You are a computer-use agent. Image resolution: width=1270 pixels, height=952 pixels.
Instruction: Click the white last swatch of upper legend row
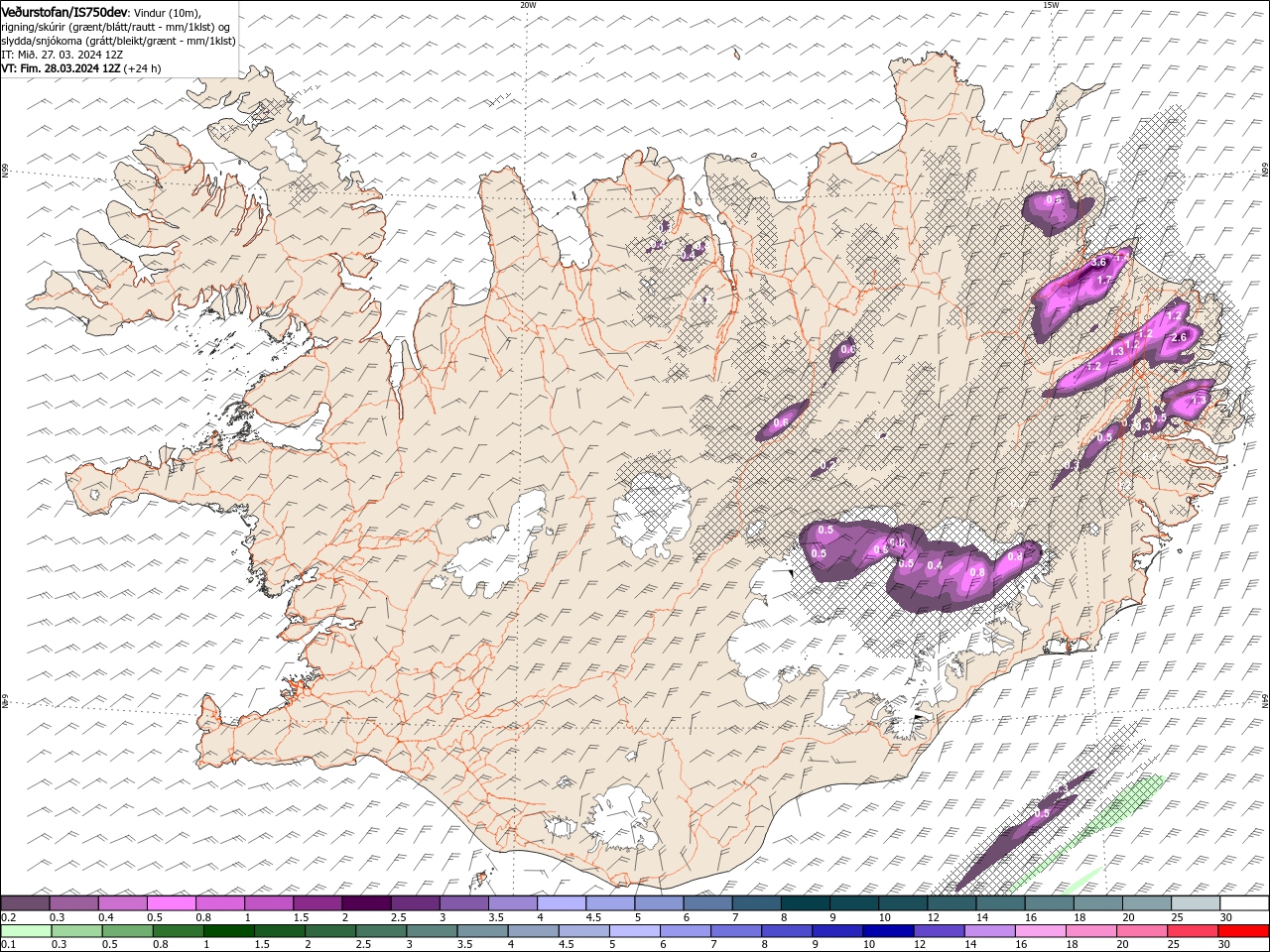(1244, 902)
